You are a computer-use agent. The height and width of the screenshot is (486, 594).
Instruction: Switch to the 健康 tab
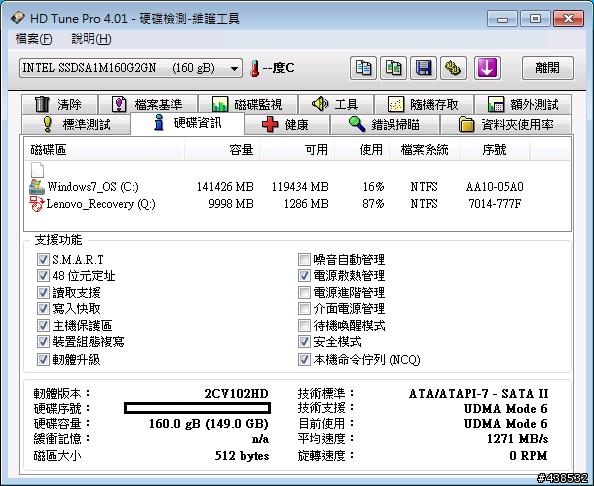pos(287,124)
